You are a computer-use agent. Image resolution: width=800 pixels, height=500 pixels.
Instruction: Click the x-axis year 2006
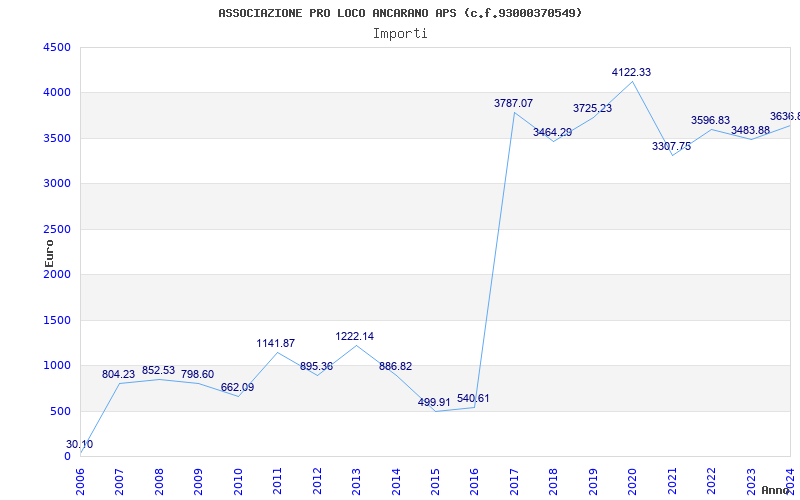point(80,482)
